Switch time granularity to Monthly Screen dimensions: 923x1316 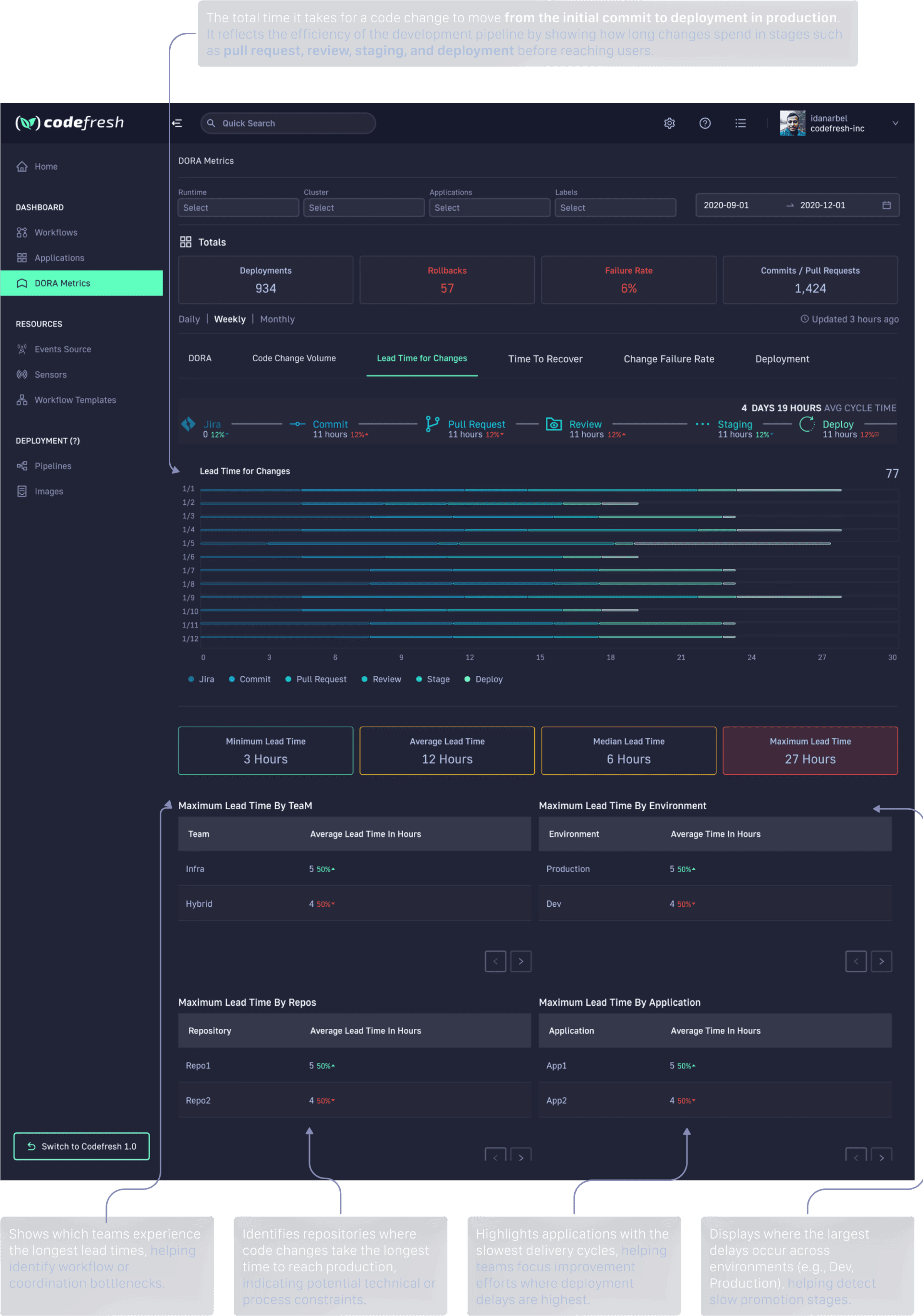(277, 319)
